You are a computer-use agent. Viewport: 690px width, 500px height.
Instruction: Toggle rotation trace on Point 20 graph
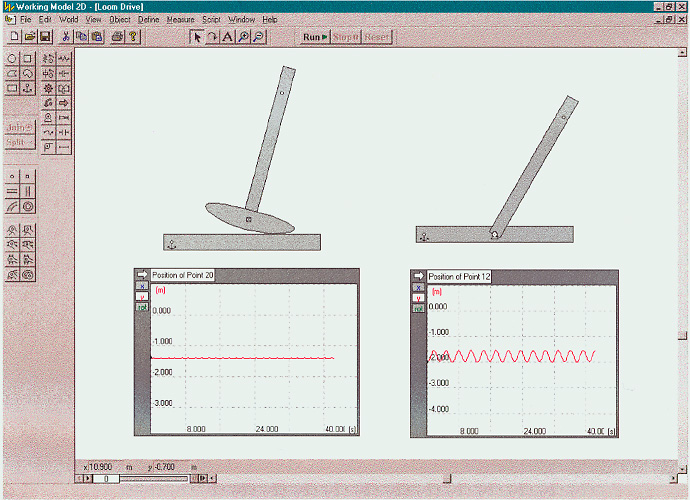(141, 307)
